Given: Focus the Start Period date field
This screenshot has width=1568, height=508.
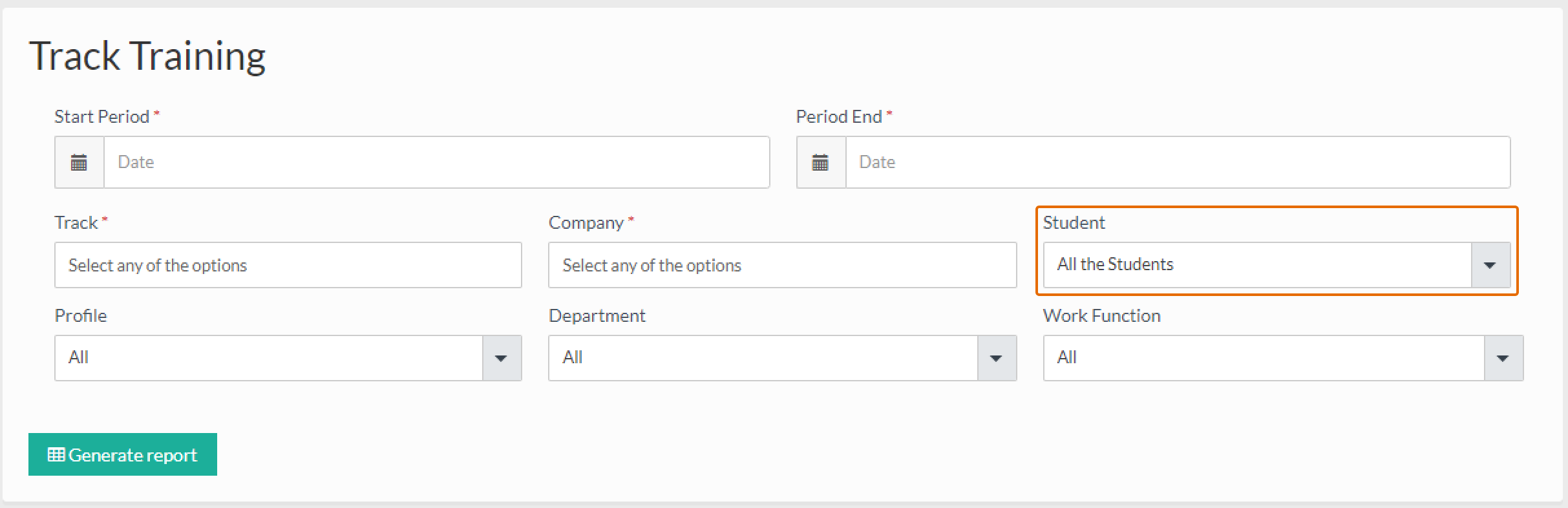Looking at the screenshot, I should pyautogui.click(x=436, y=162).
